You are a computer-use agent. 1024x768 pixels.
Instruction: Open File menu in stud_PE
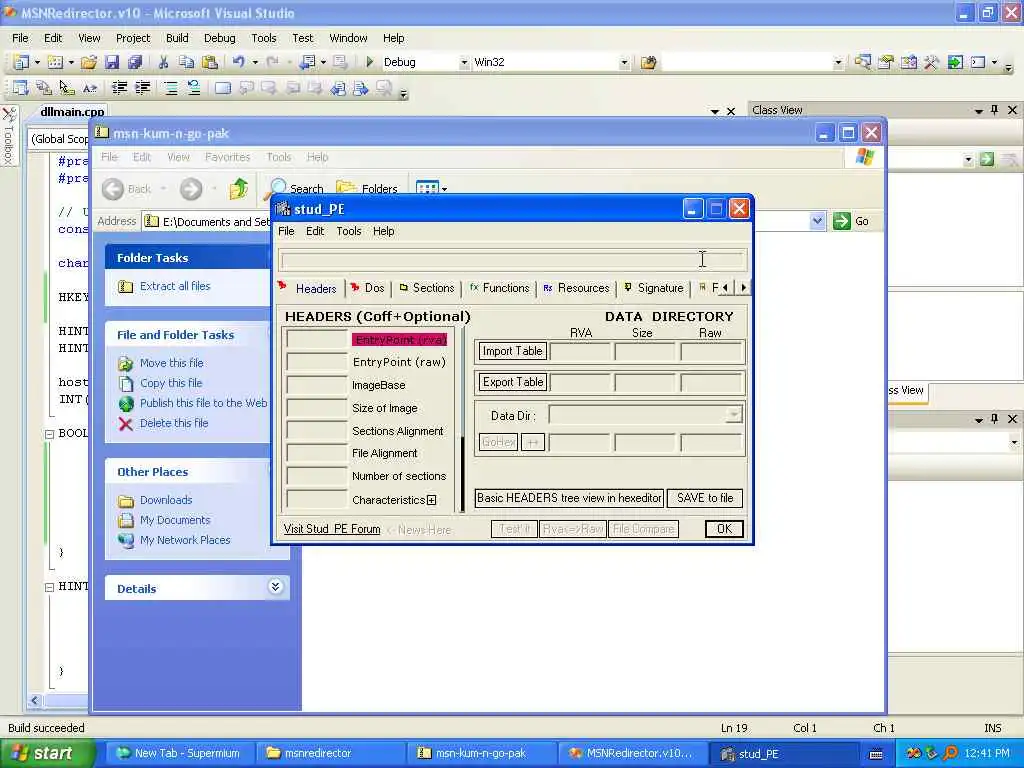(286, 231)
